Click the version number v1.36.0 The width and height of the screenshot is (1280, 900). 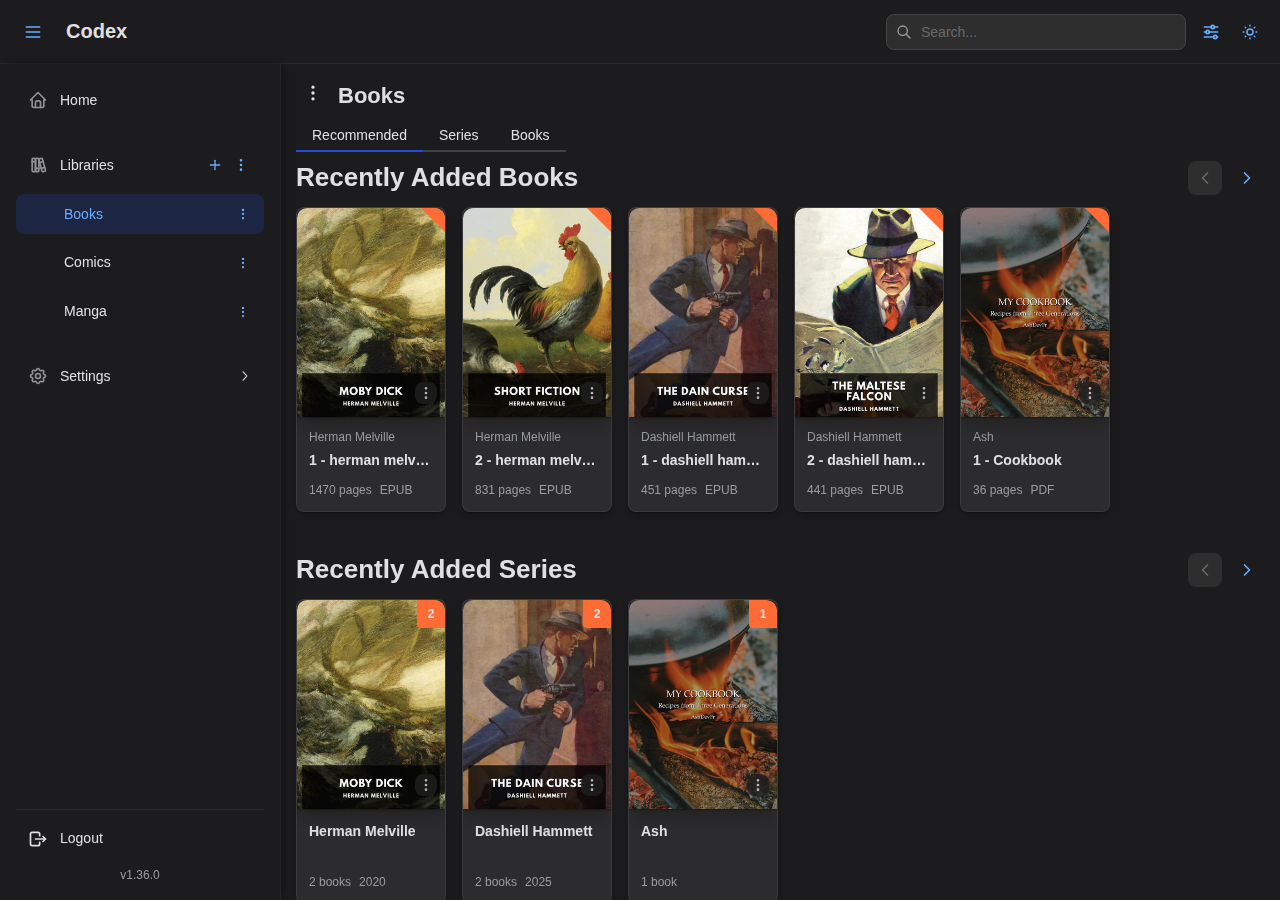(x=140, y=875)
